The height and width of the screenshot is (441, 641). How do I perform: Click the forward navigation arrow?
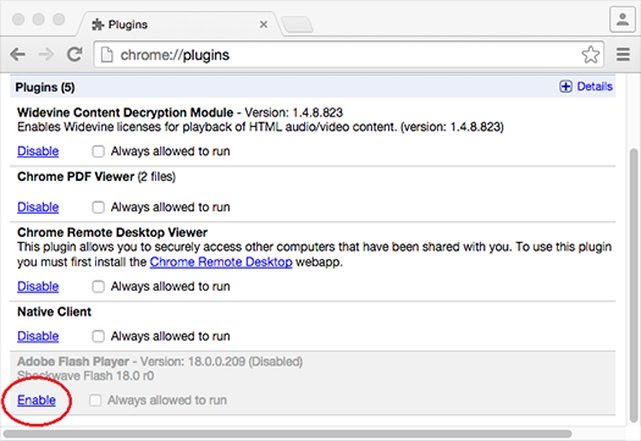tap(46, 54)
